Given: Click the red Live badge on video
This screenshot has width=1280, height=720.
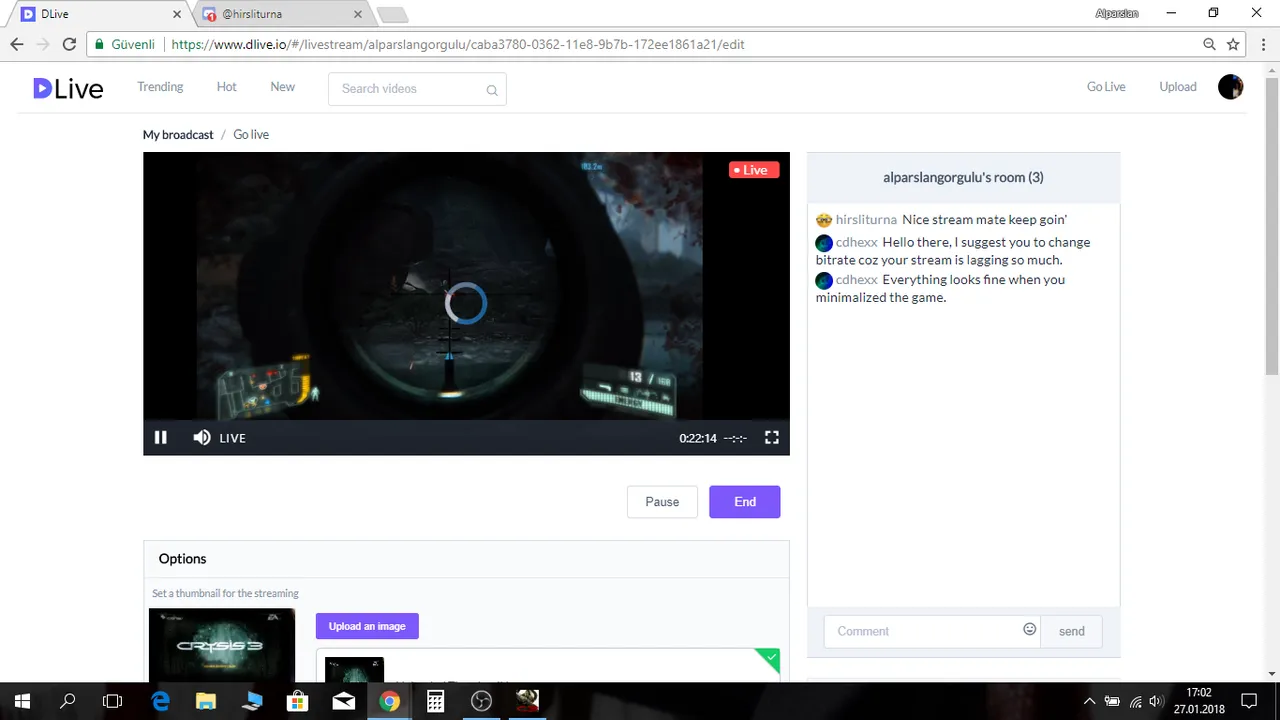Looking at the screenshot, I should pos(754,170).
